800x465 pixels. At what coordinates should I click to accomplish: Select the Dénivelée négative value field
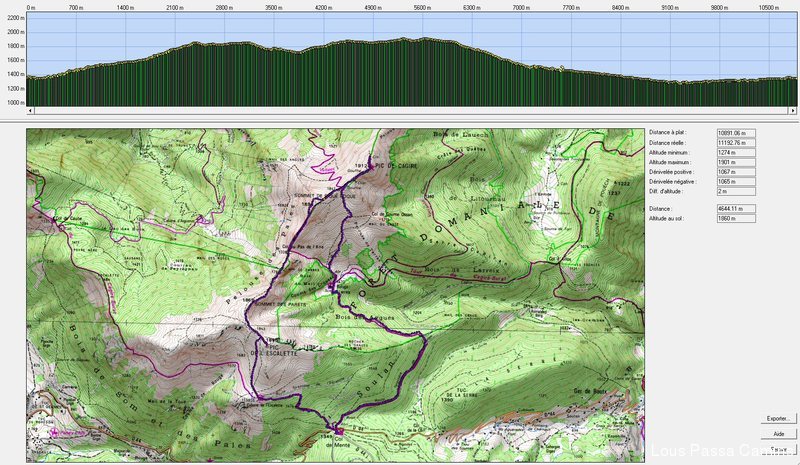coord(736,182)
